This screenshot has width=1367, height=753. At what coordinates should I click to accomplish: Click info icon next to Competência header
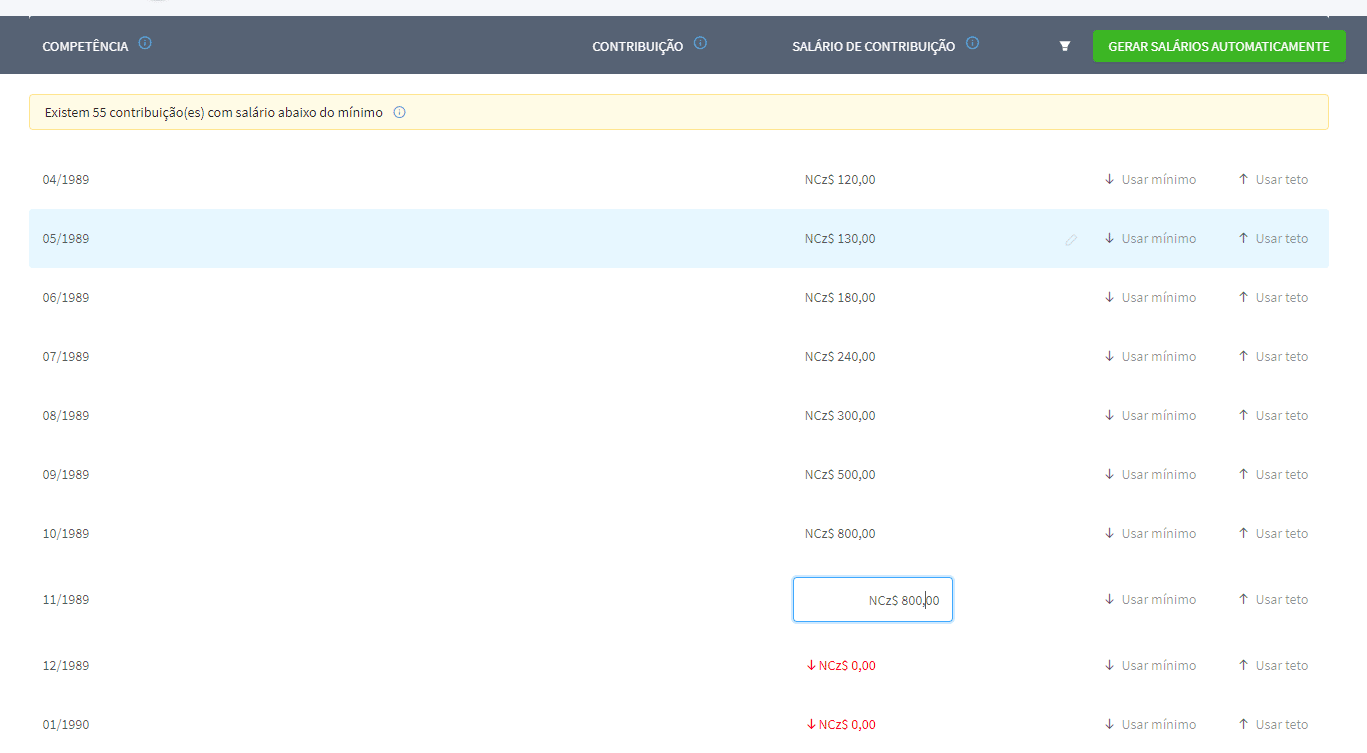click(145, 43)
